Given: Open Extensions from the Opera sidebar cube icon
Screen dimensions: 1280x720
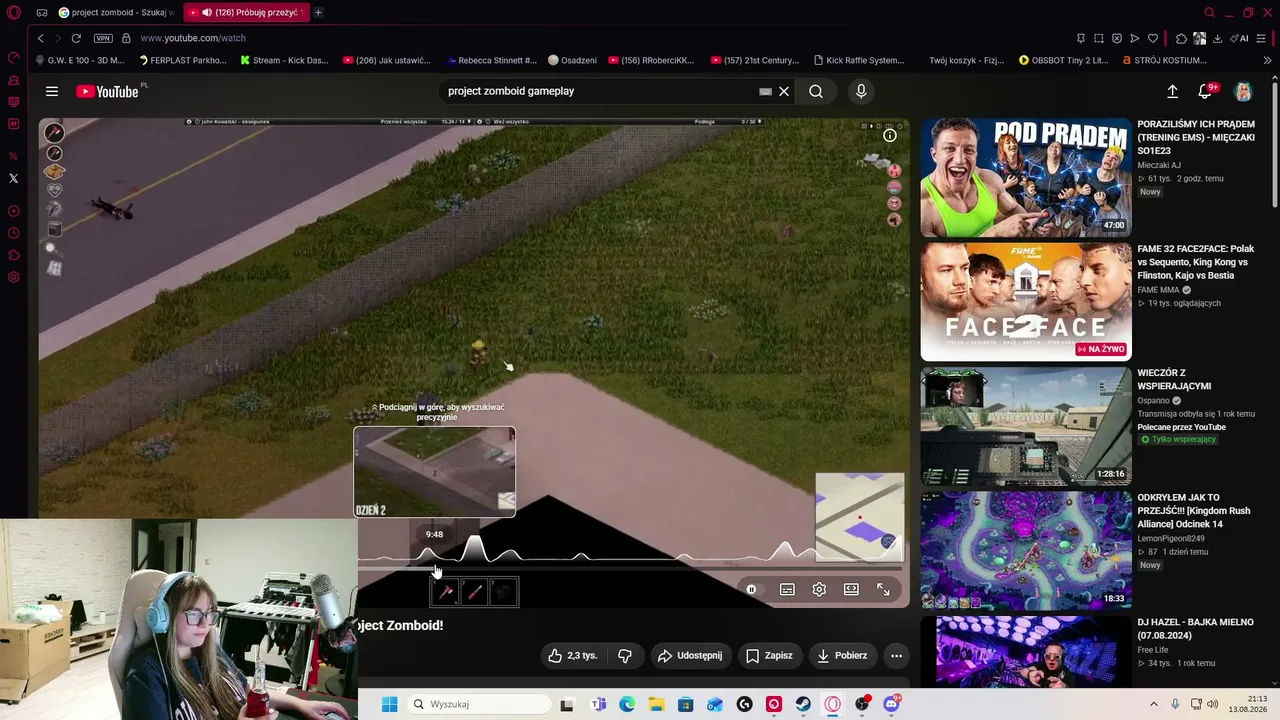Looking at the screenshot, I should [13, 255].
